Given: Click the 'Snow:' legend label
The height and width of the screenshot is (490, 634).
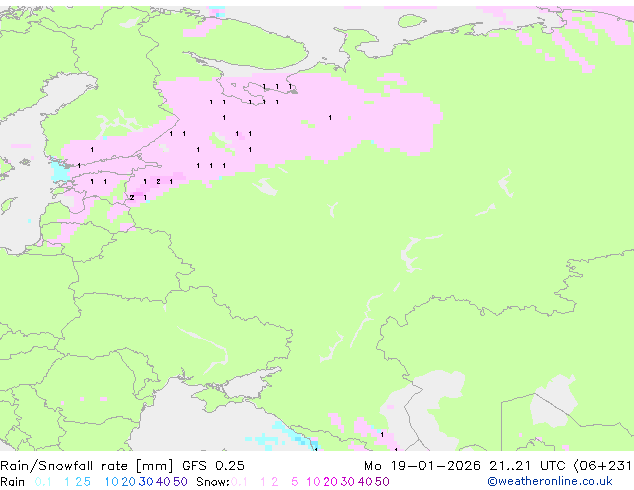Looking at the screenshot, I should coord(213,482).
